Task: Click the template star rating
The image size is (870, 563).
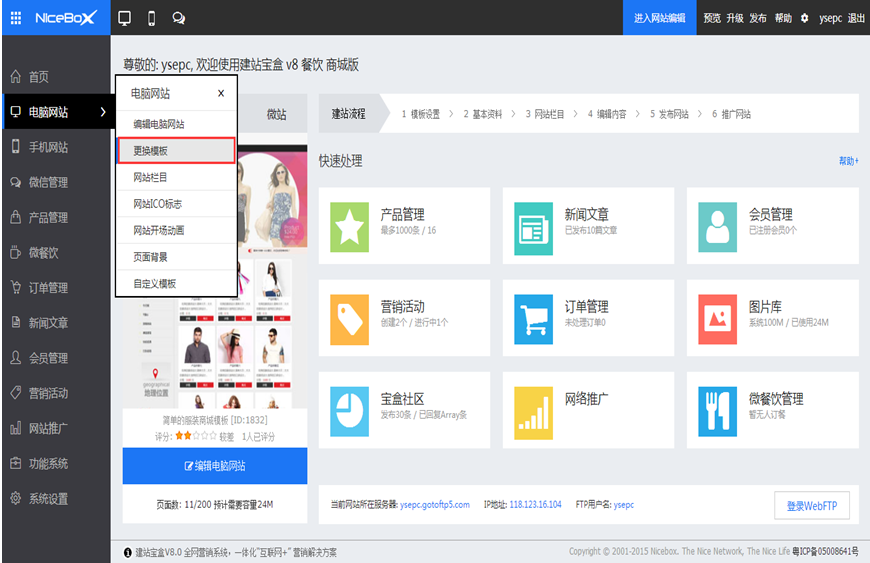Action: click(195, 436)
